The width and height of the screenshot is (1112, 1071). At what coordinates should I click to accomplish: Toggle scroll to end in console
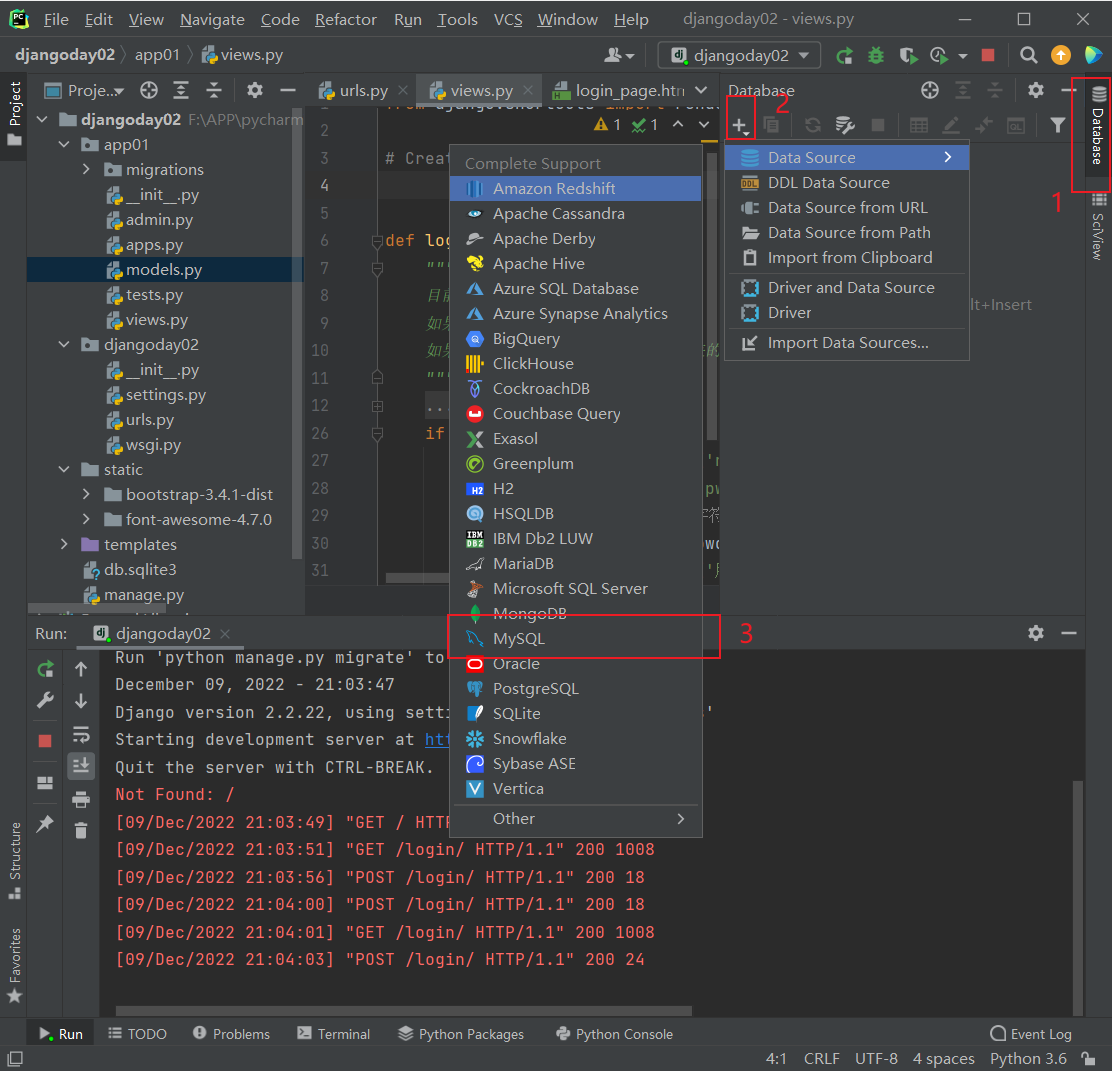(x=81, y=766)
